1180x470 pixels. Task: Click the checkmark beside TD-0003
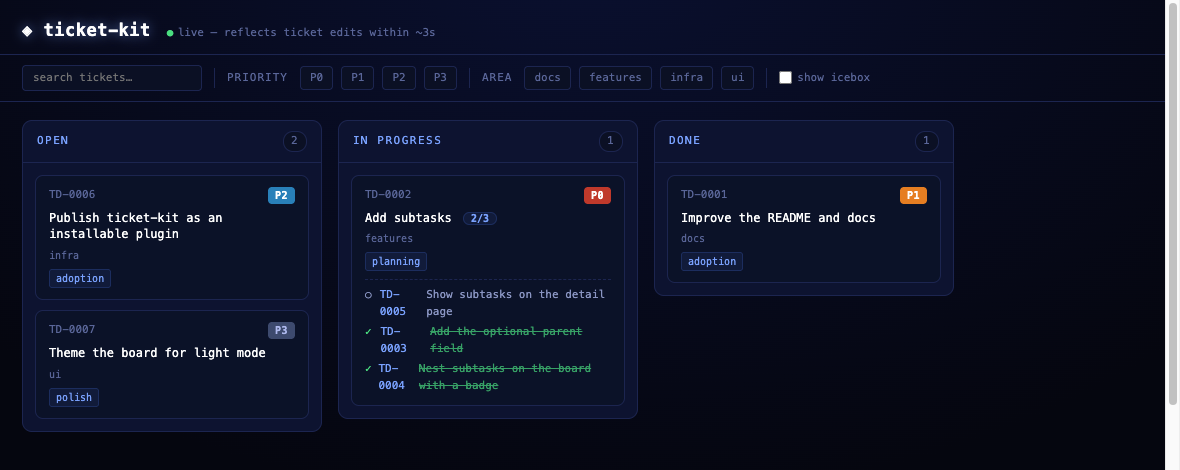coord(369,332)
